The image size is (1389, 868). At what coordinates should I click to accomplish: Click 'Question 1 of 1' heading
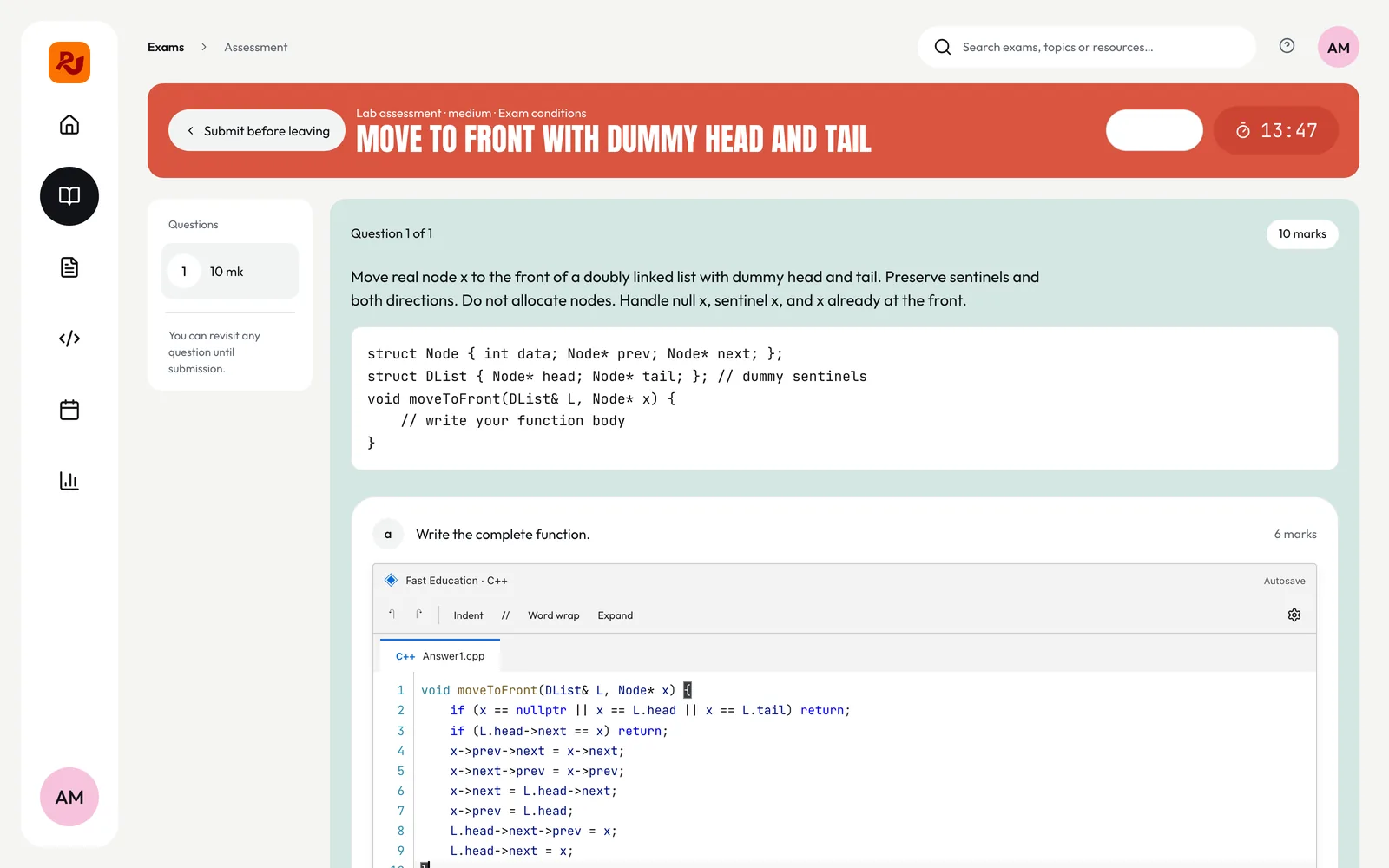(x=392, y=233)
